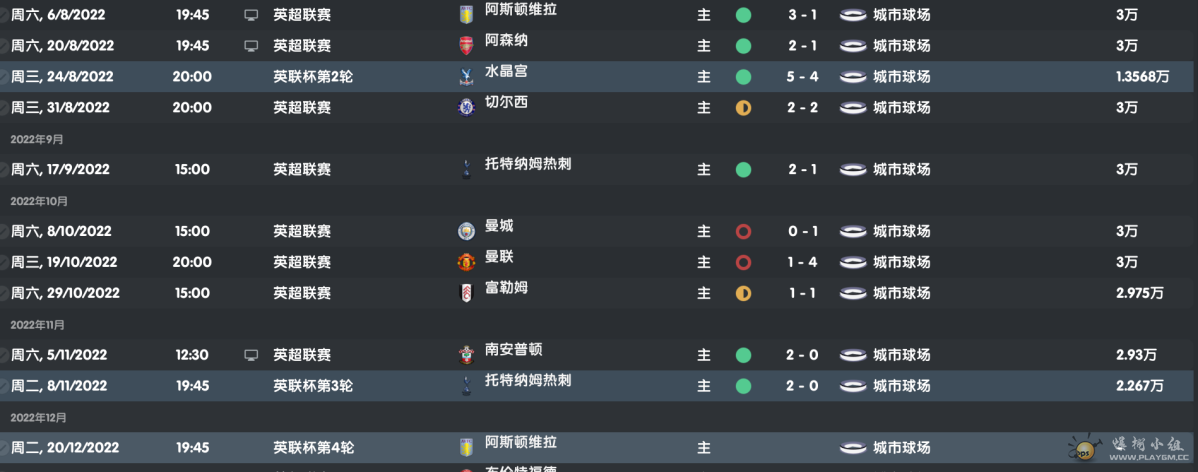Click the green win indicator for 水晶宫 match
This screenshot has width=1198, height=472.
tap(743, 77)
